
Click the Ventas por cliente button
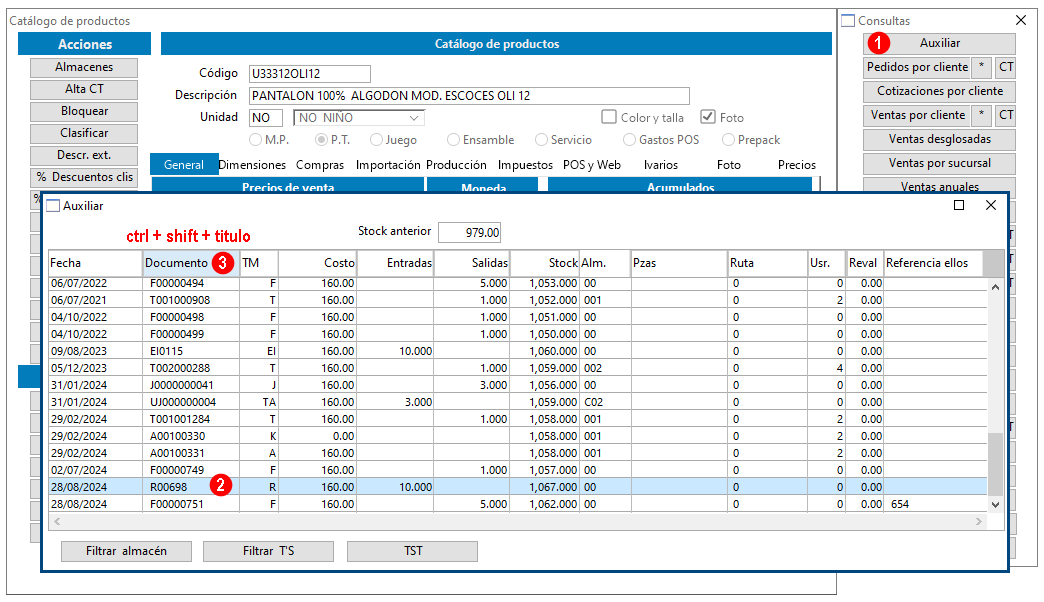[x=917, y=115]
